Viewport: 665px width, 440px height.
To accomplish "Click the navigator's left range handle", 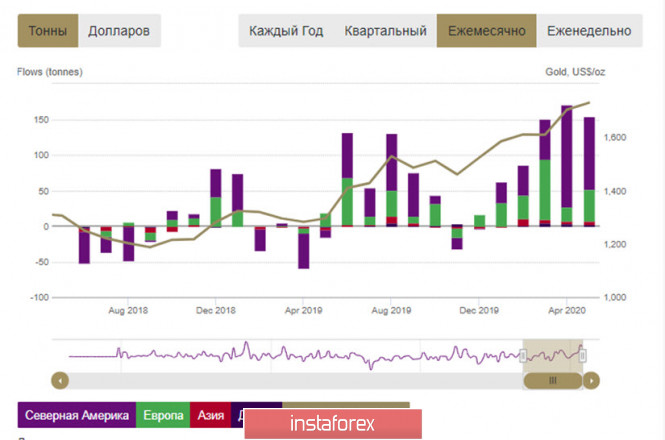I will pyautogui.click(x=524, y=355).
